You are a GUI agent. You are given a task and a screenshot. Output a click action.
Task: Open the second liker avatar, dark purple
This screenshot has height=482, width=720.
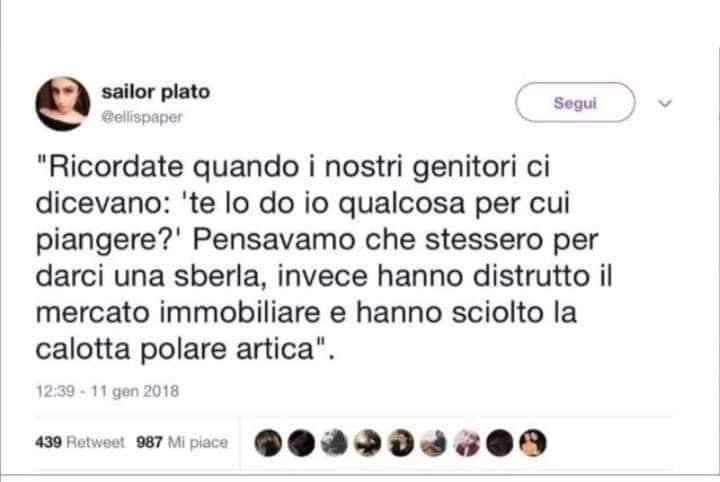301,443
